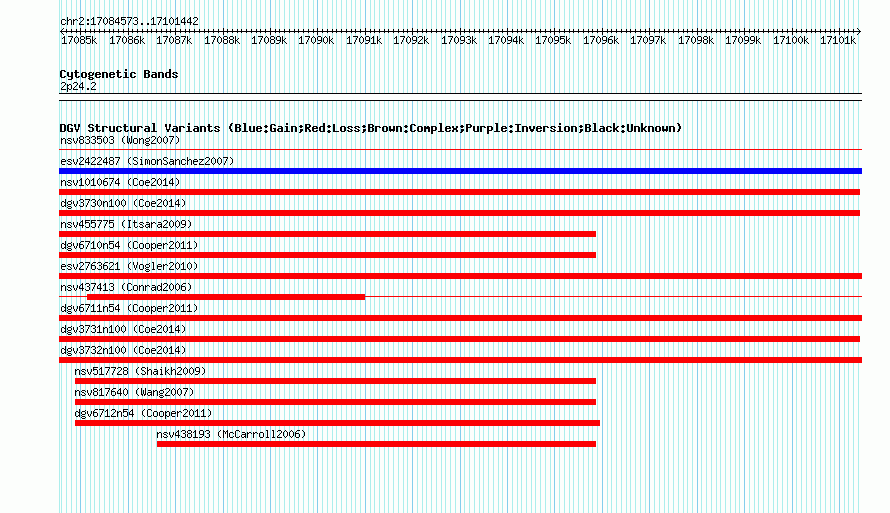Click the 17091k ruler tick label
The height and width of the screenshot is (513, 890).
click(364, 41)
